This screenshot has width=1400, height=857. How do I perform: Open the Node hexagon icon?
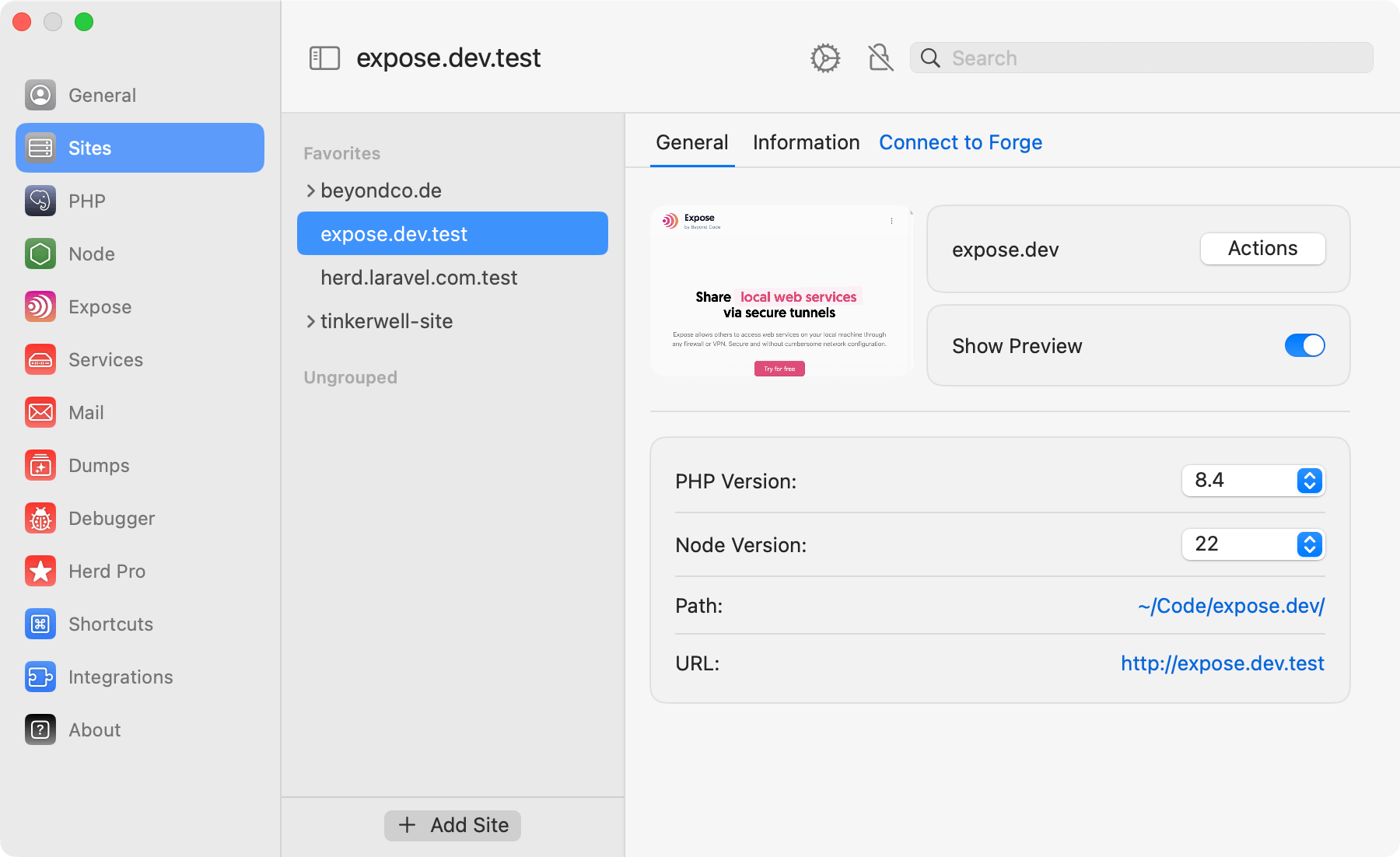tap(40, 254)
